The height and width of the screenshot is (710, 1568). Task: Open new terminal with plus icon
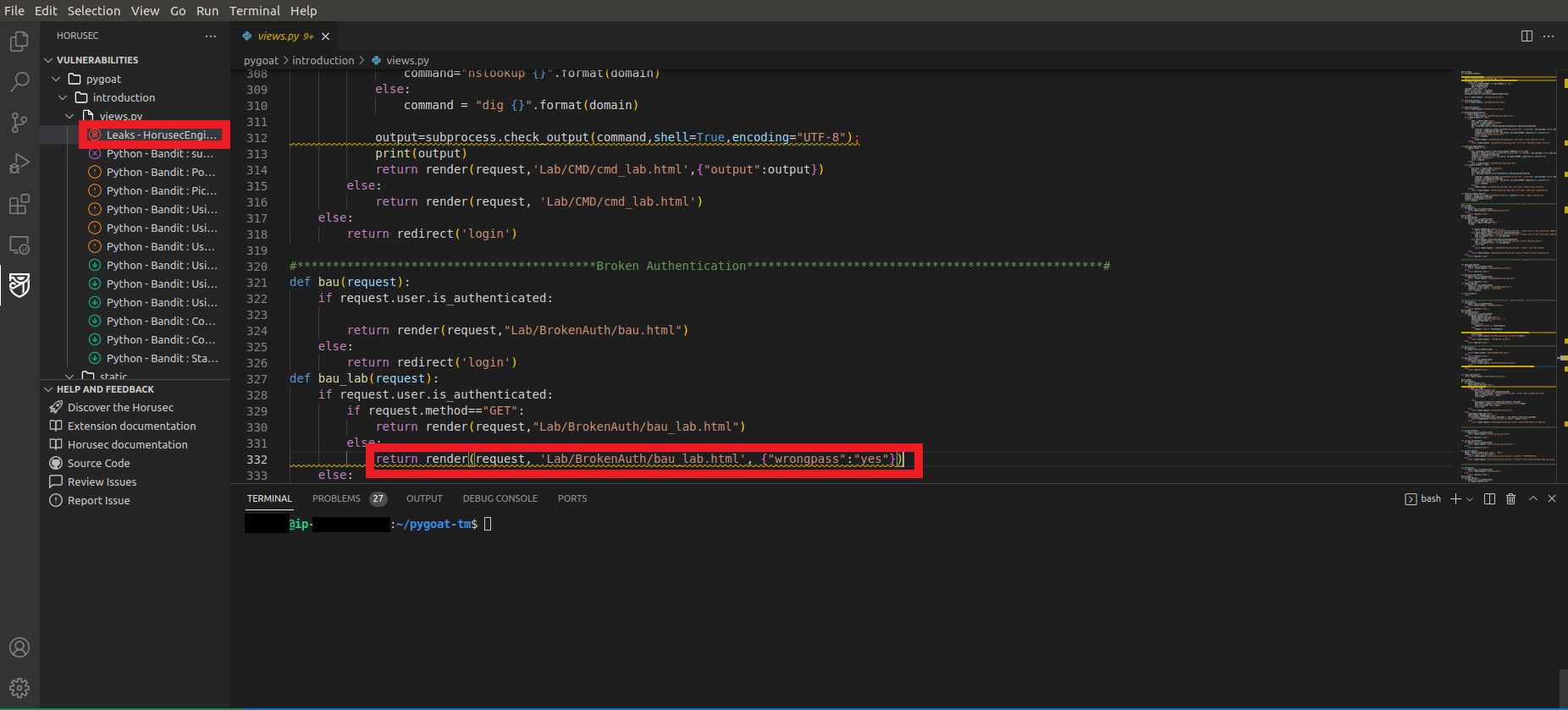pos(1455,498)
